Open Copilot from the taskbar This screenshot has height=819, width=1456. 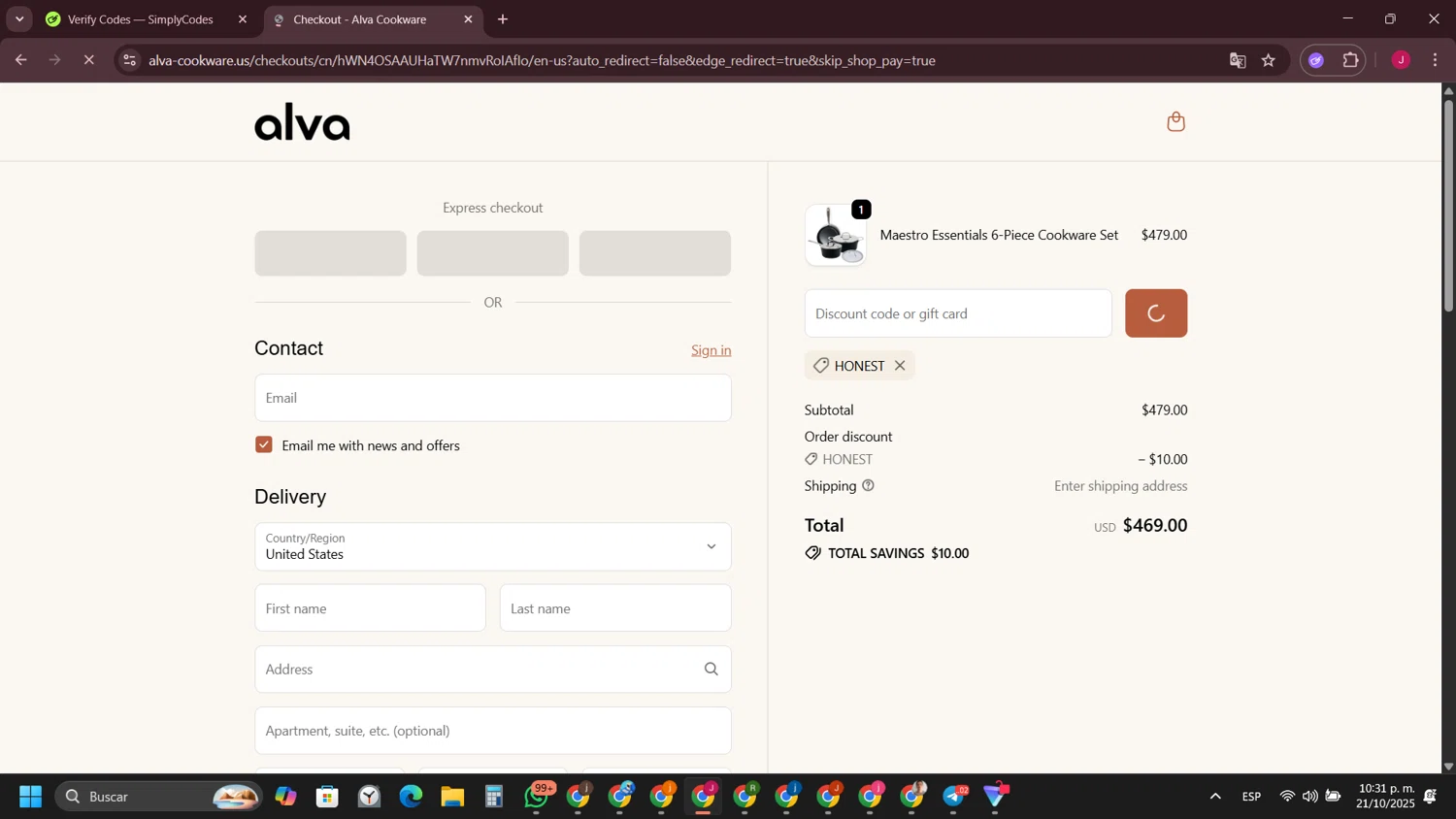(285, 797)
